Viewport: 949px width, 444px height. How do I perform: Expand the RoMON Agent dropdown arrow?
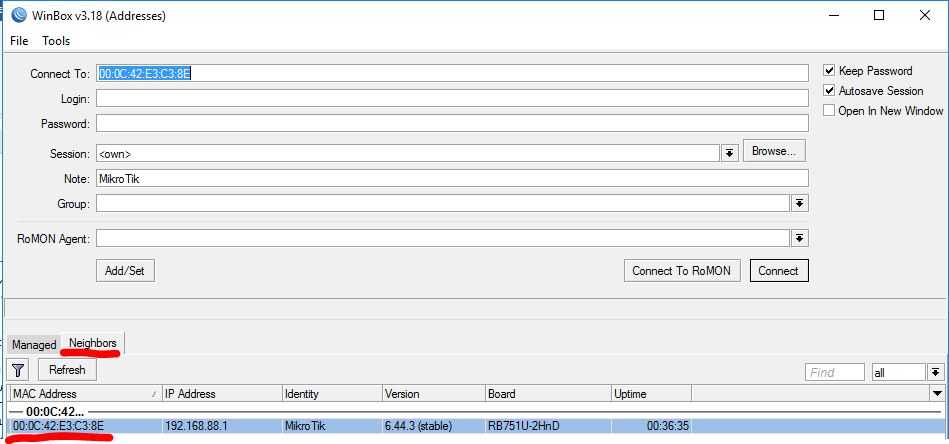click(x=800, y=239)
